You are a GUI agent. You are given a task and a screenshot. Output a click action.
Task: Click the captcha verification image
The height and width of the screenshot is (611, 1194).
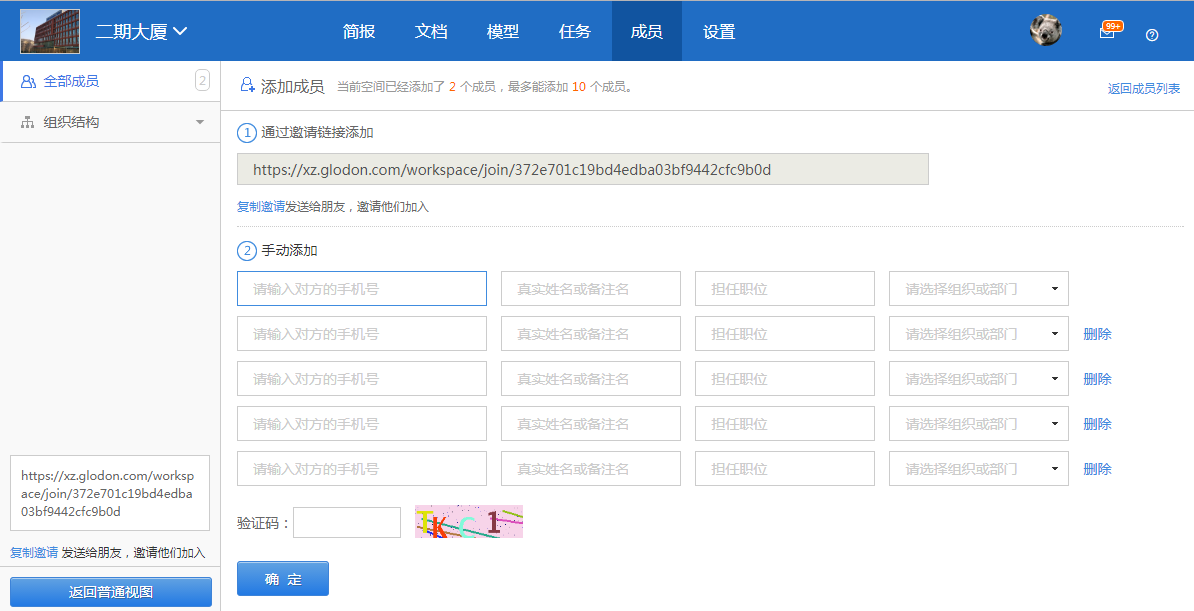[x=469, y=522]
